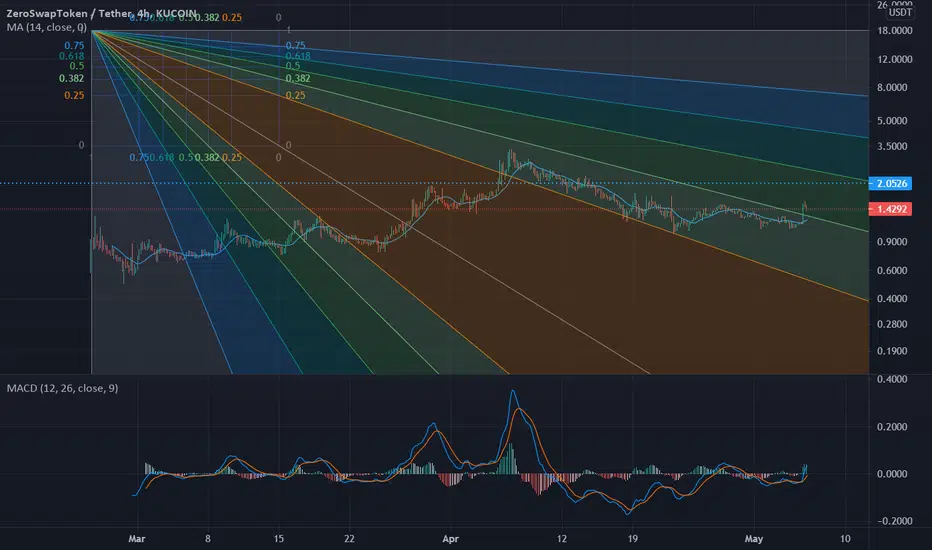Click the blue 2.0526 price label
932x550 pixels.
(x=890, y=183)
